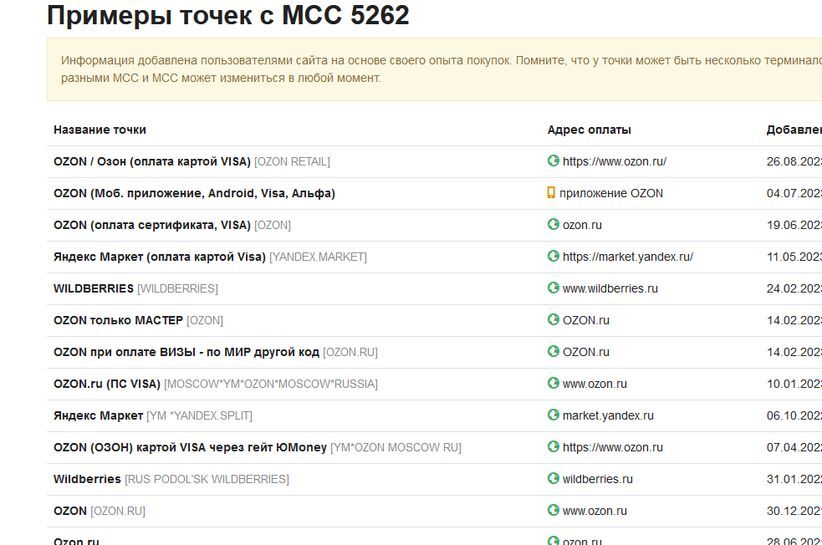Click the wildberries.ru address text
The image size is (822, 545).
coord(598,479)
